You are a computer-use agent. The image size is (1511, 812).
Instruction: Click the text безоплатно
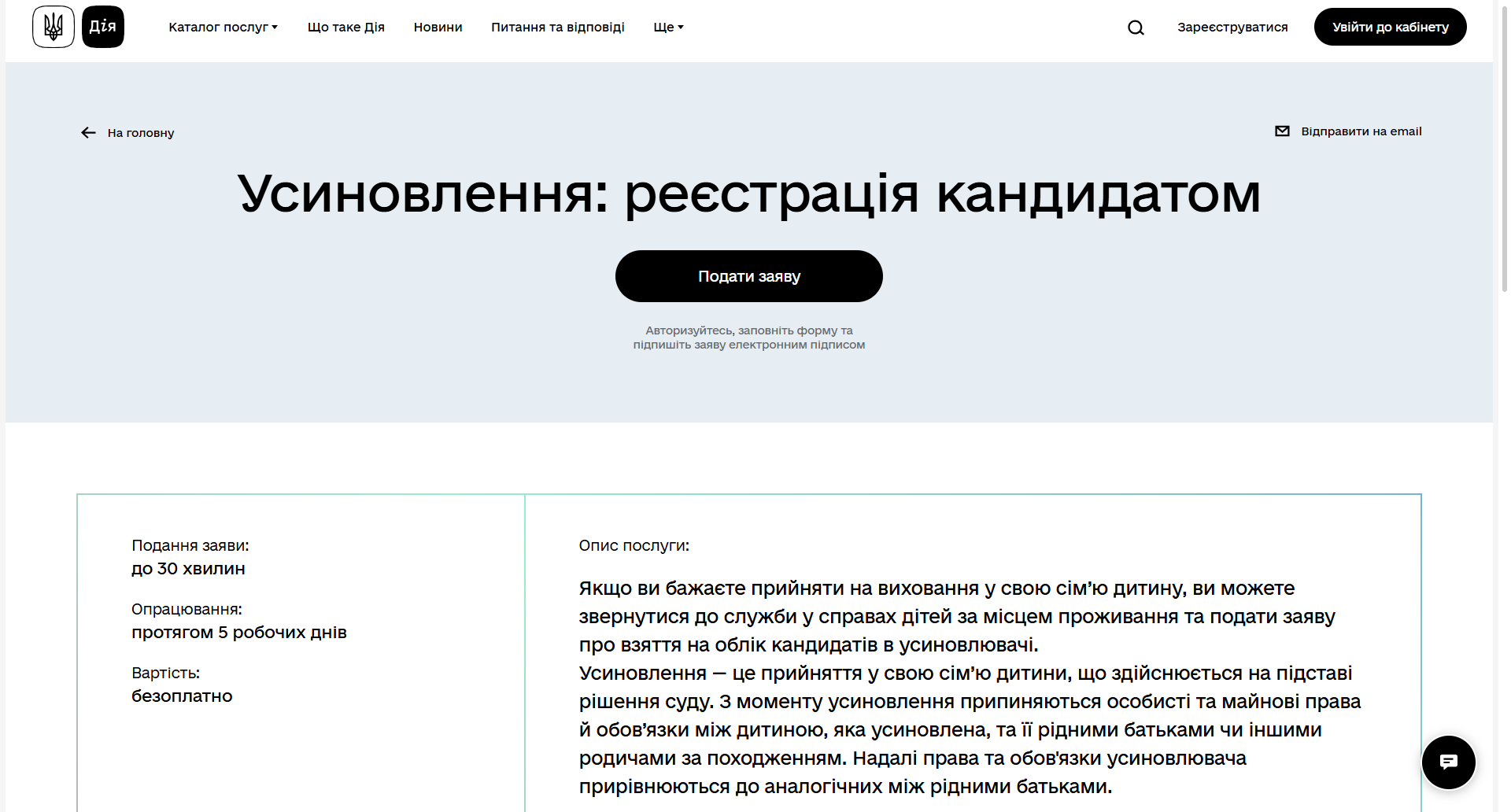tap(182, 696)
